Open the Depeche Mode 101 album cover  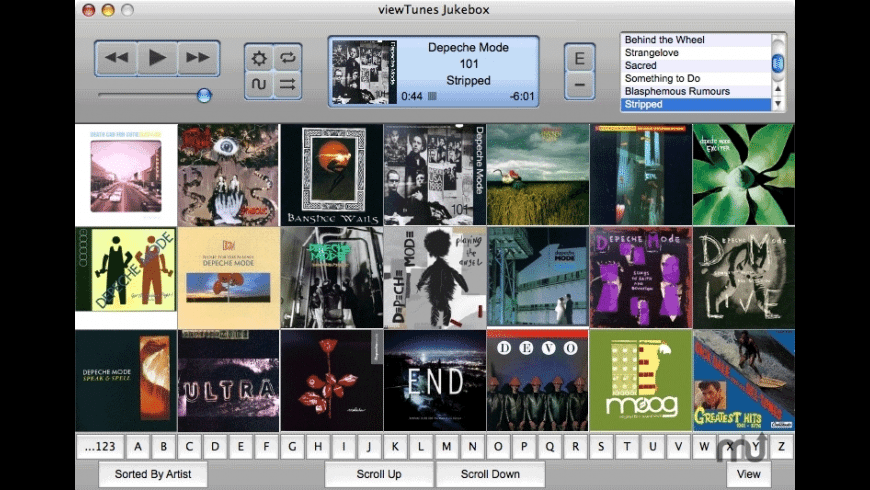click(435, 175)
